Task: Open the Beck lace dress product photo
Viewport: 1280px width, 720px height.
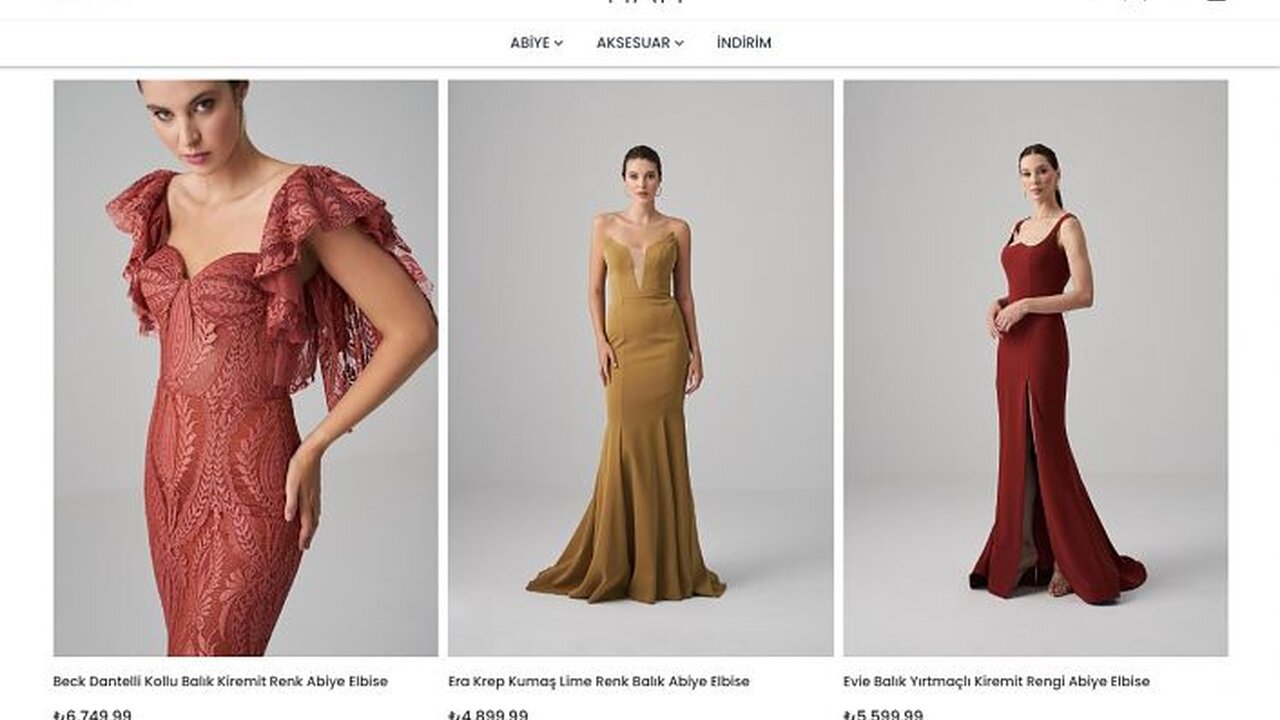Action: click(246, 368)
